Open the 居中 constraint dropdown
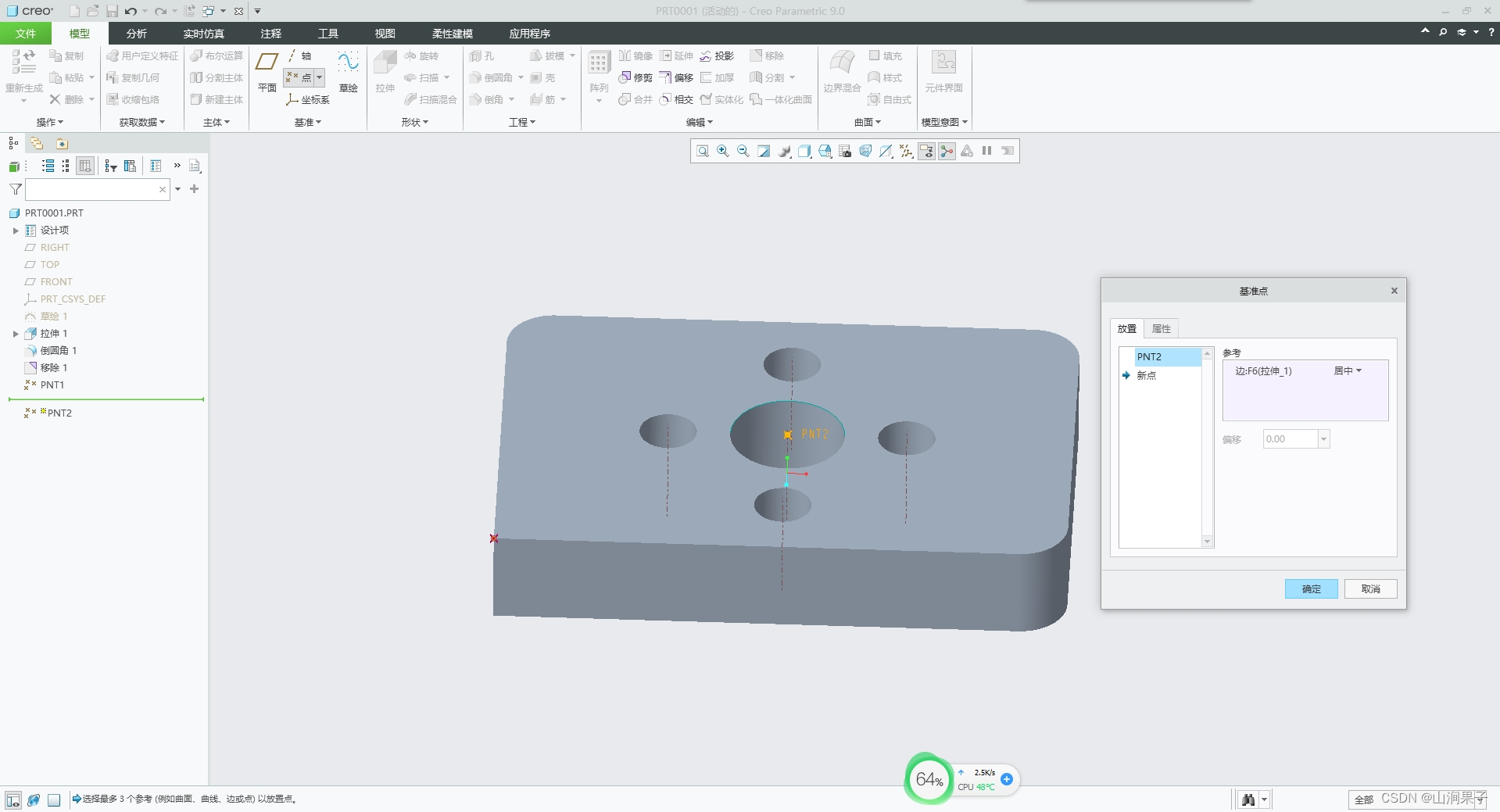 pos(1348,371)
